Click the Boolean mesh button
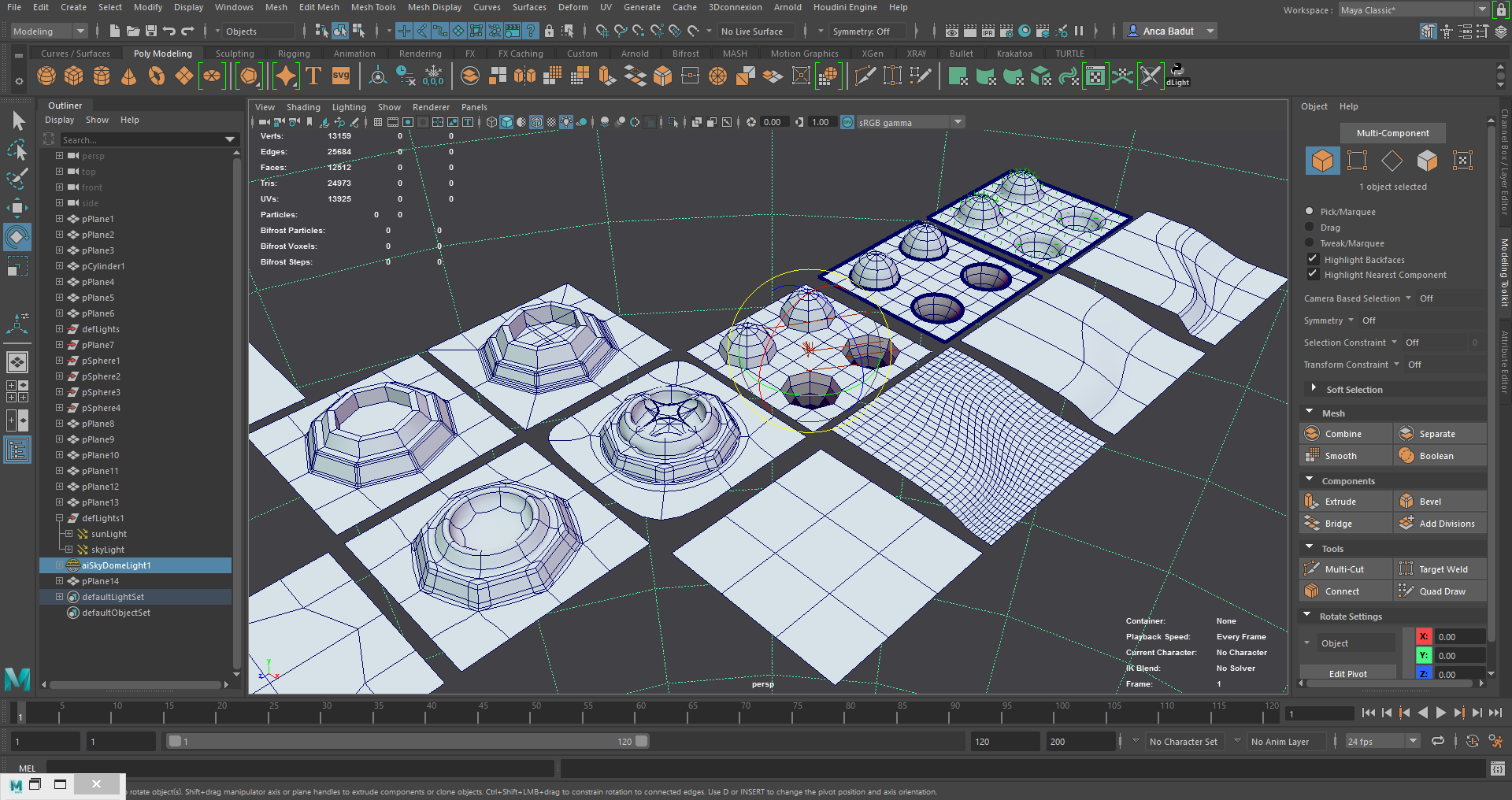The image size is (1512, 800). click(x=1435, y=456)
